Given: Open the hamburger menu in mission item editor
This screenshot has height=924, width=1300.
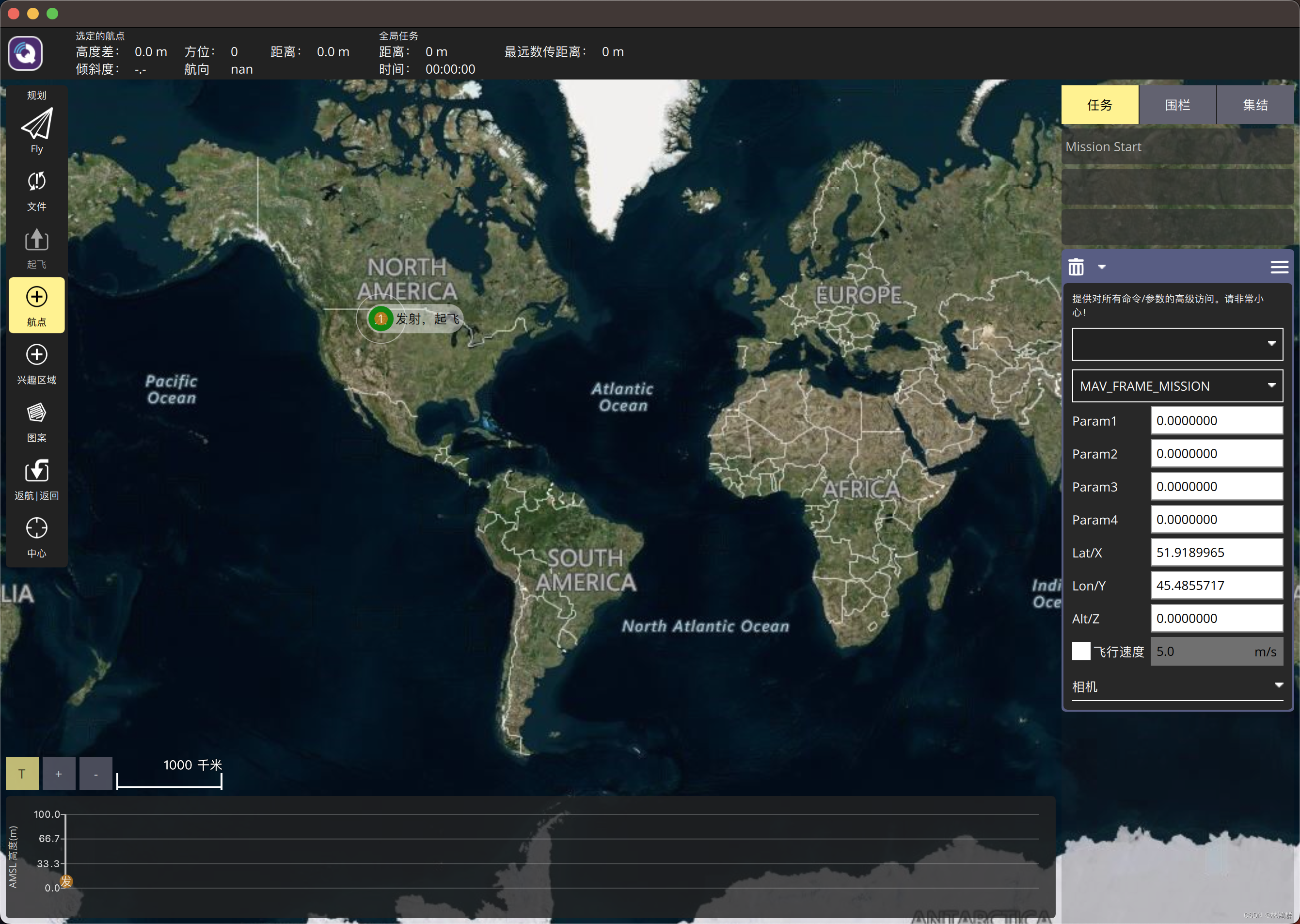Looking at the screenshot, I should (x=1279, y=267).
